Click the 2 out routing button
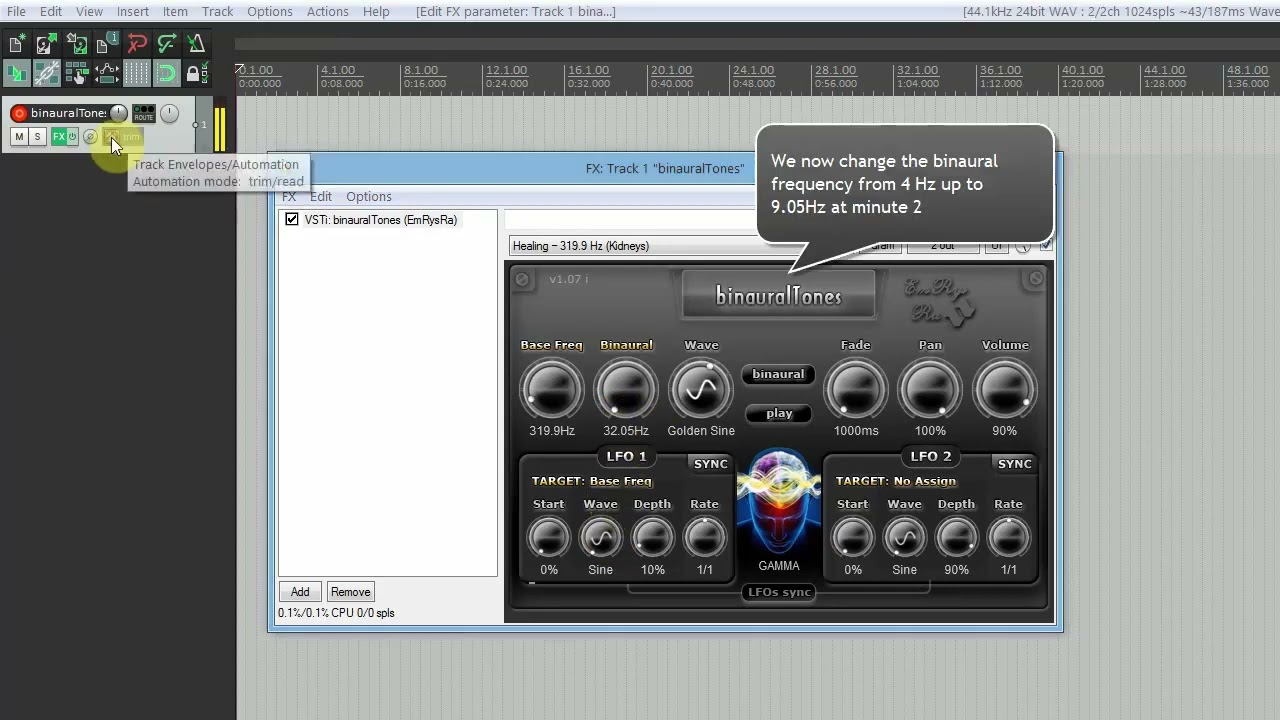This screenshot has width=1280, height=720. [942, 246]
